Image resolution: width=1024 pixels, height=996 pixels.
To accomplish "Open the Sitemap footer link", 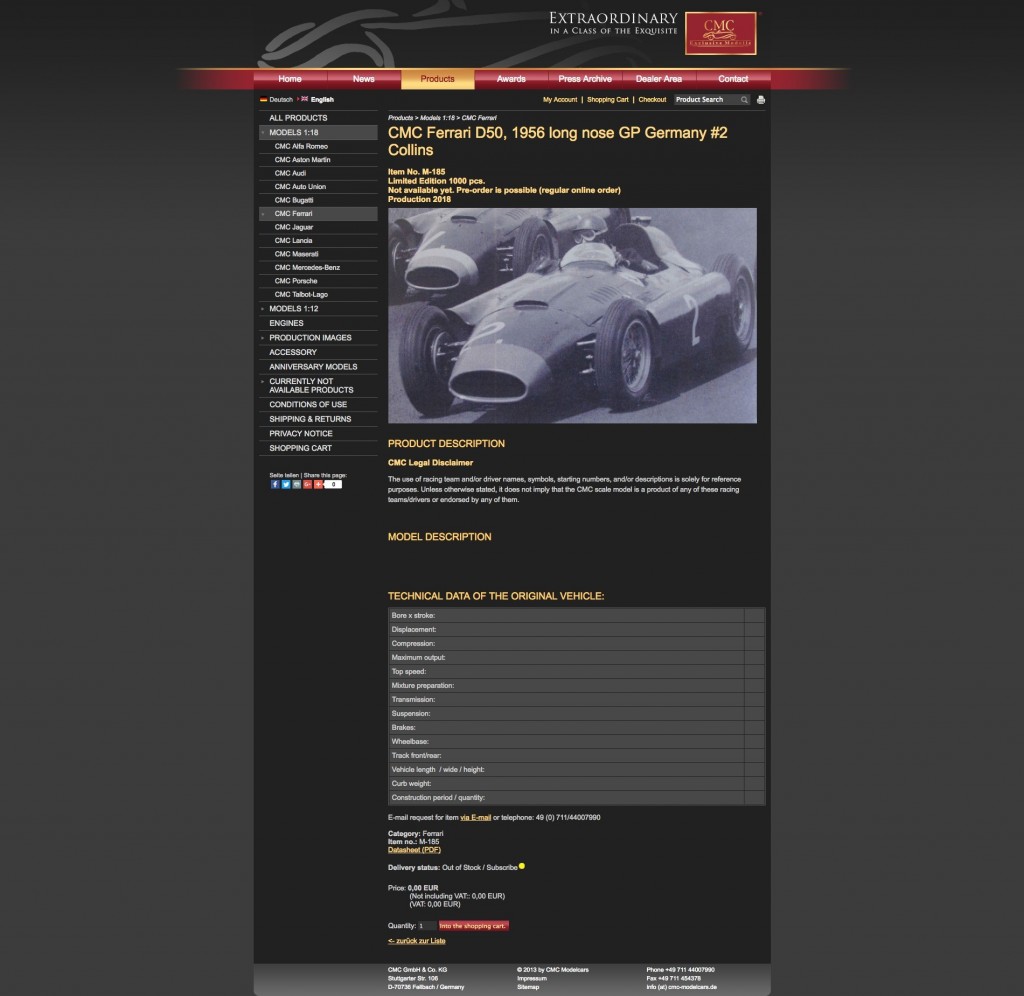I will 528,987.
